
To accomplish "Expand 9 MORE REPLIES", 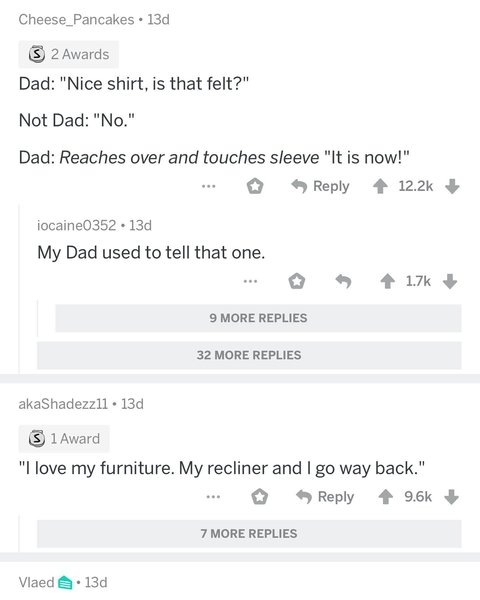I will pos(258,318).
